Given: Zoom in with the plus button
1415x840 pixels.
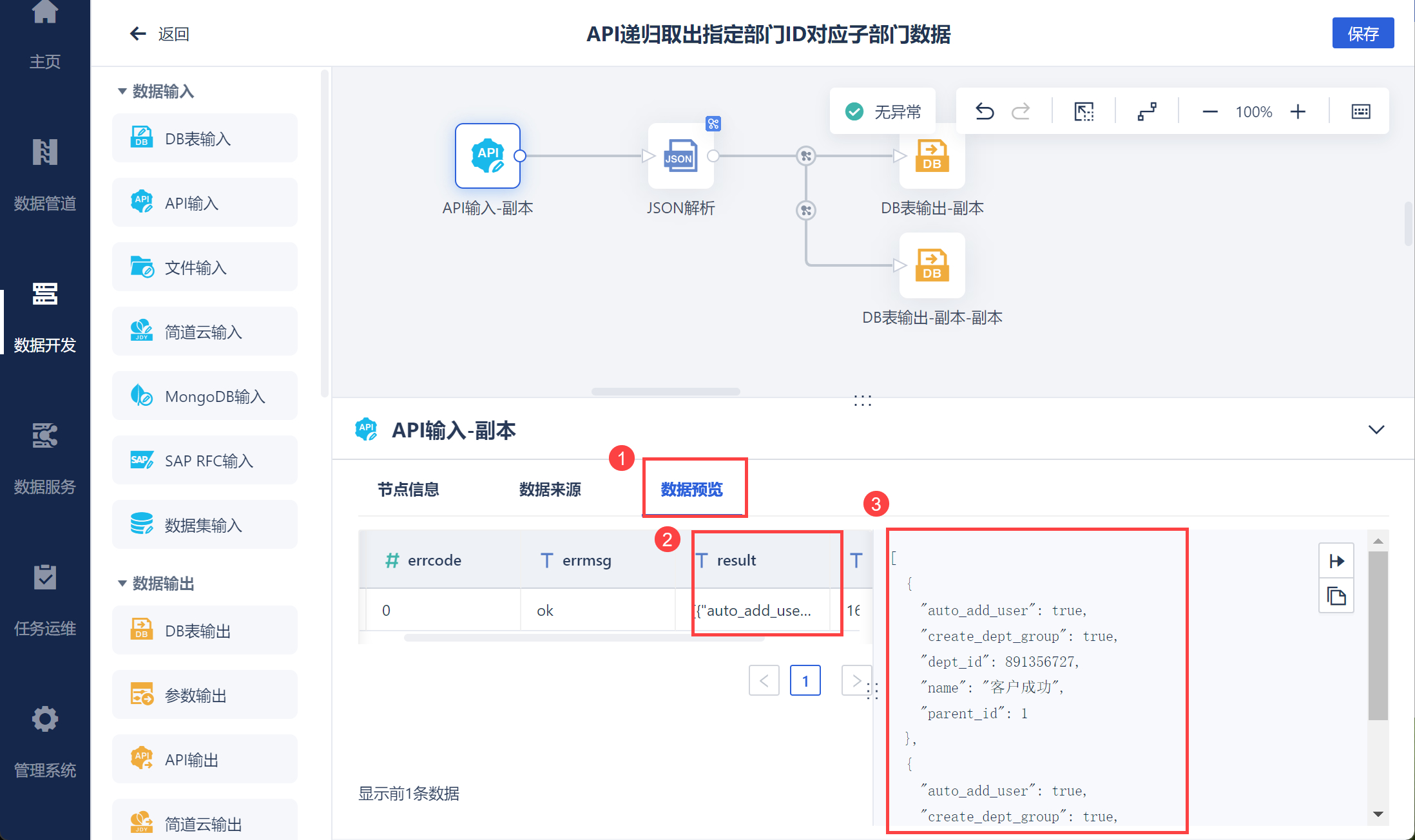Looking at the screenshot, I should tap(1298, 111).
